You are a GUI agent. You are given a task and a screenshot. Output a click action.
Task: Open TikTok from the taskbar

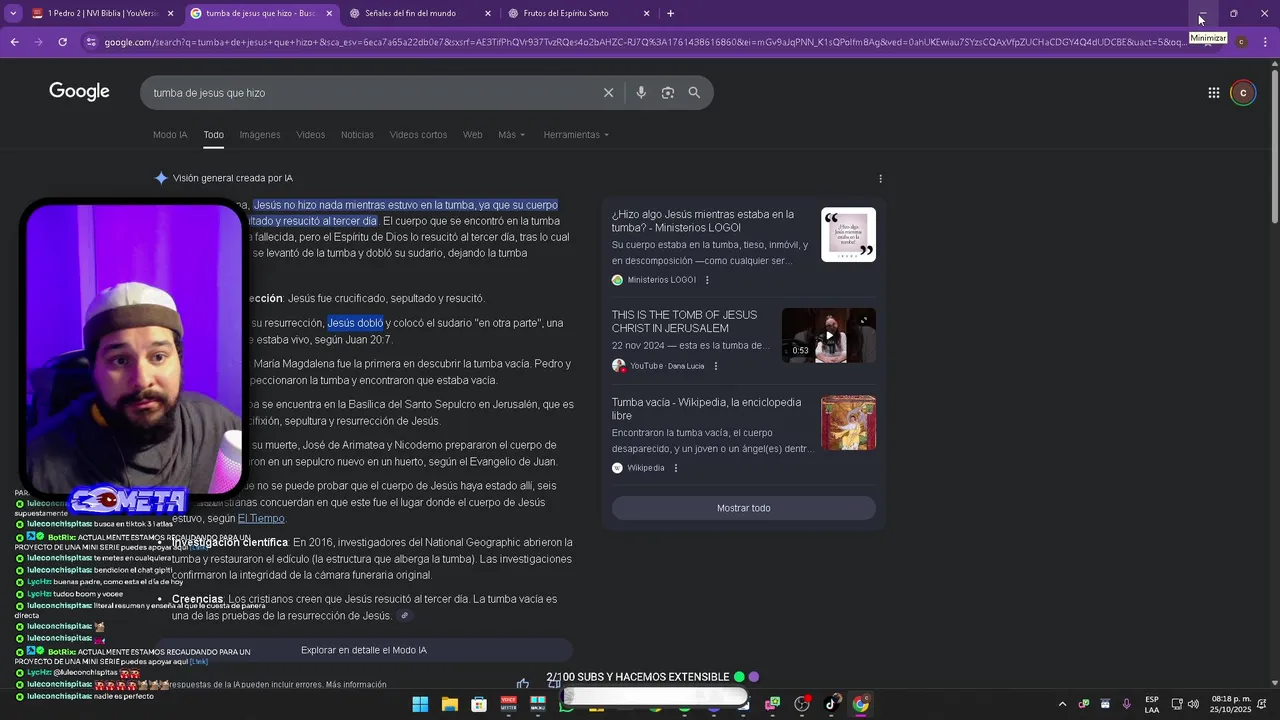[x=831, y=704]
